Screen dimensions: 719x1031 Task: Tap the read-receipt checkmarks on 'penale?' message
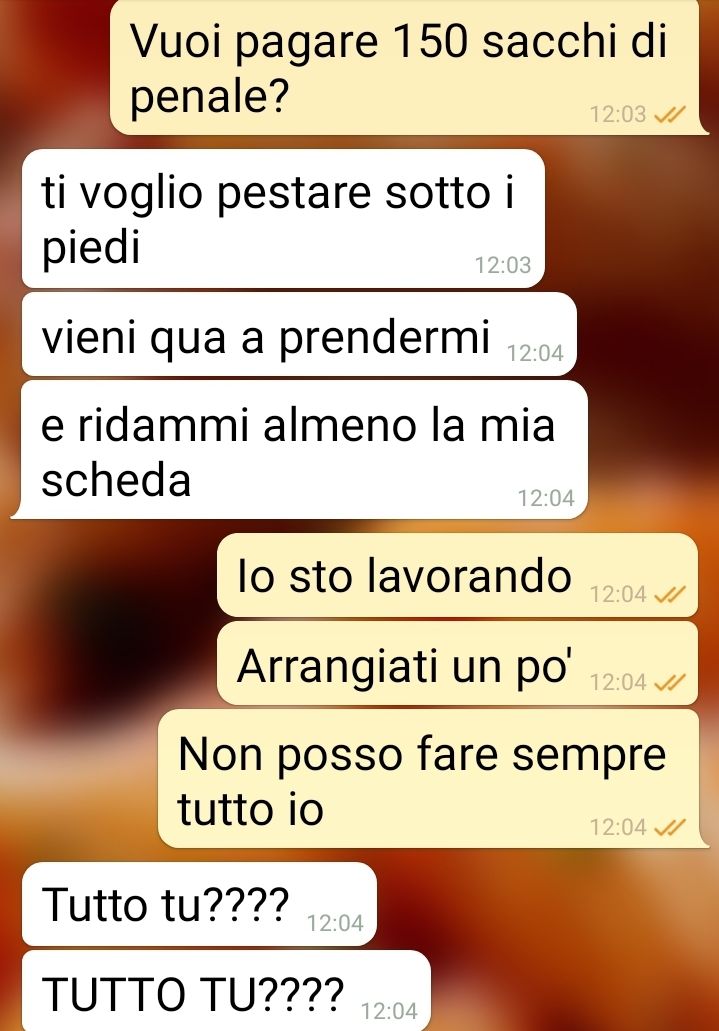point(670,115)
